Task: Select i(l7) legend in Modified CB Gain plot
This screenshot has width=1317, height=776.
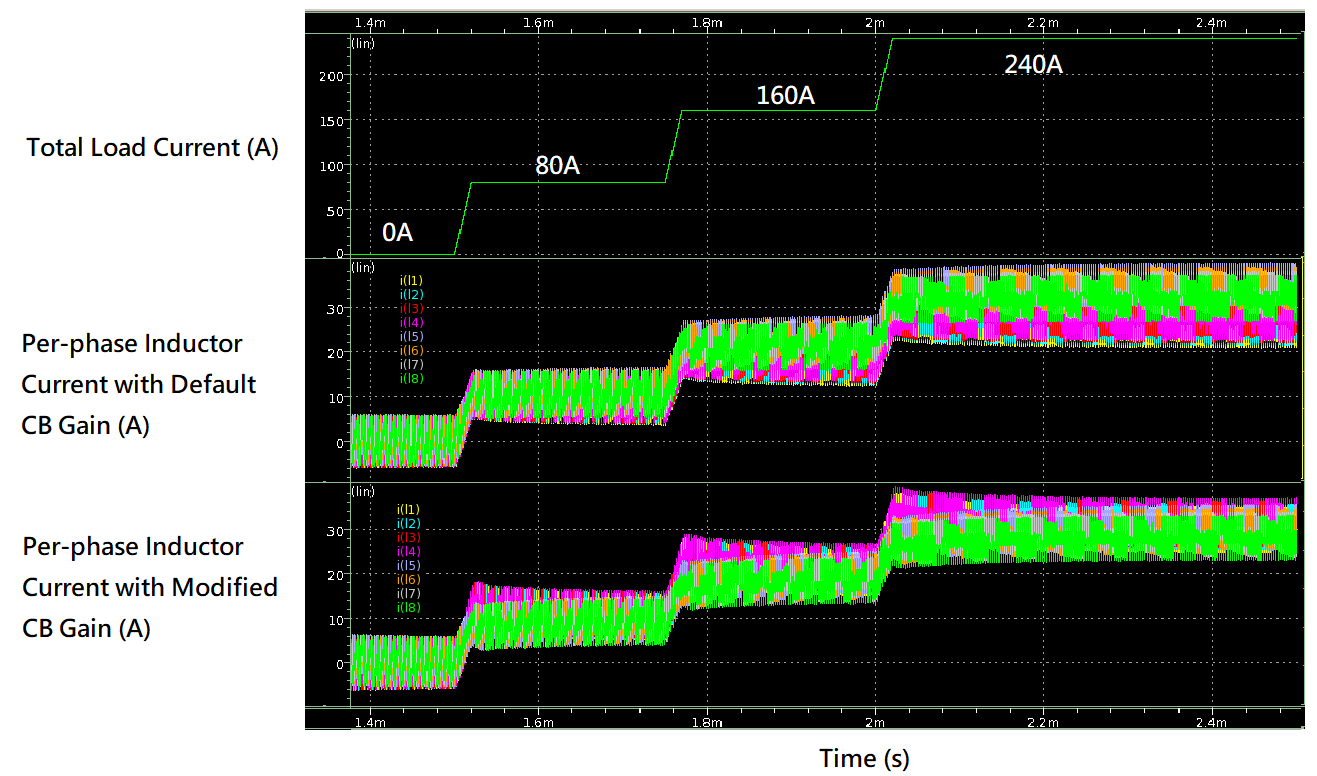Action: [x=409, y=594]
